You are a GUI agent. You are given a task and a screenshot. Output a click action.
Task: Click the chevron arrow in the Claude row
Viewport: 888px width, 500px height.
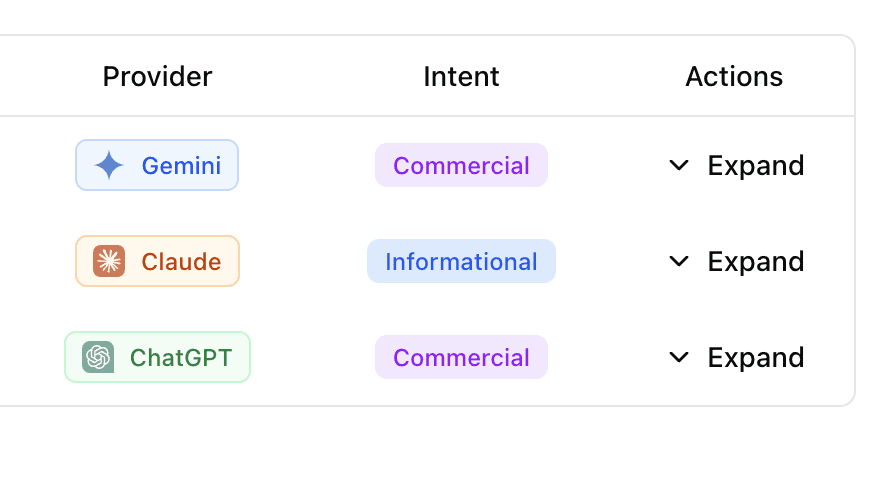[679, 261]
